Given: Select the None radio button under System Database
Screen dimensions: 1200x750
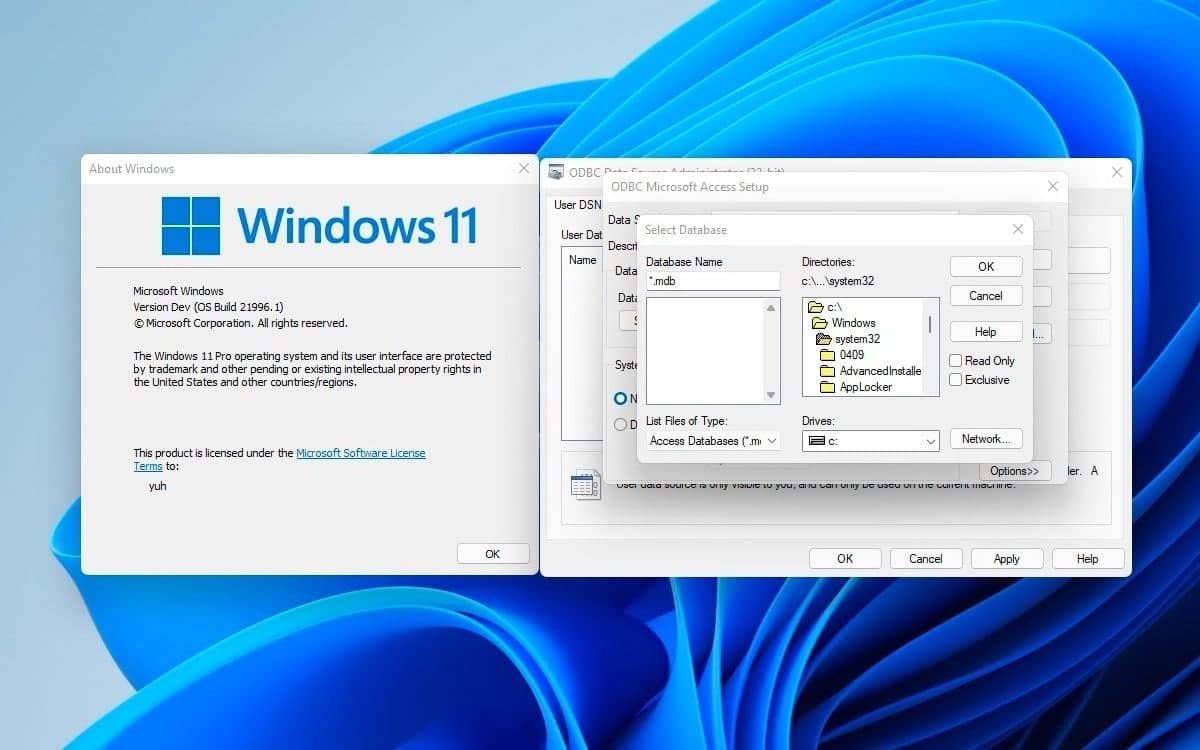Looking at the screenshot, I should [x=620, y=398].
